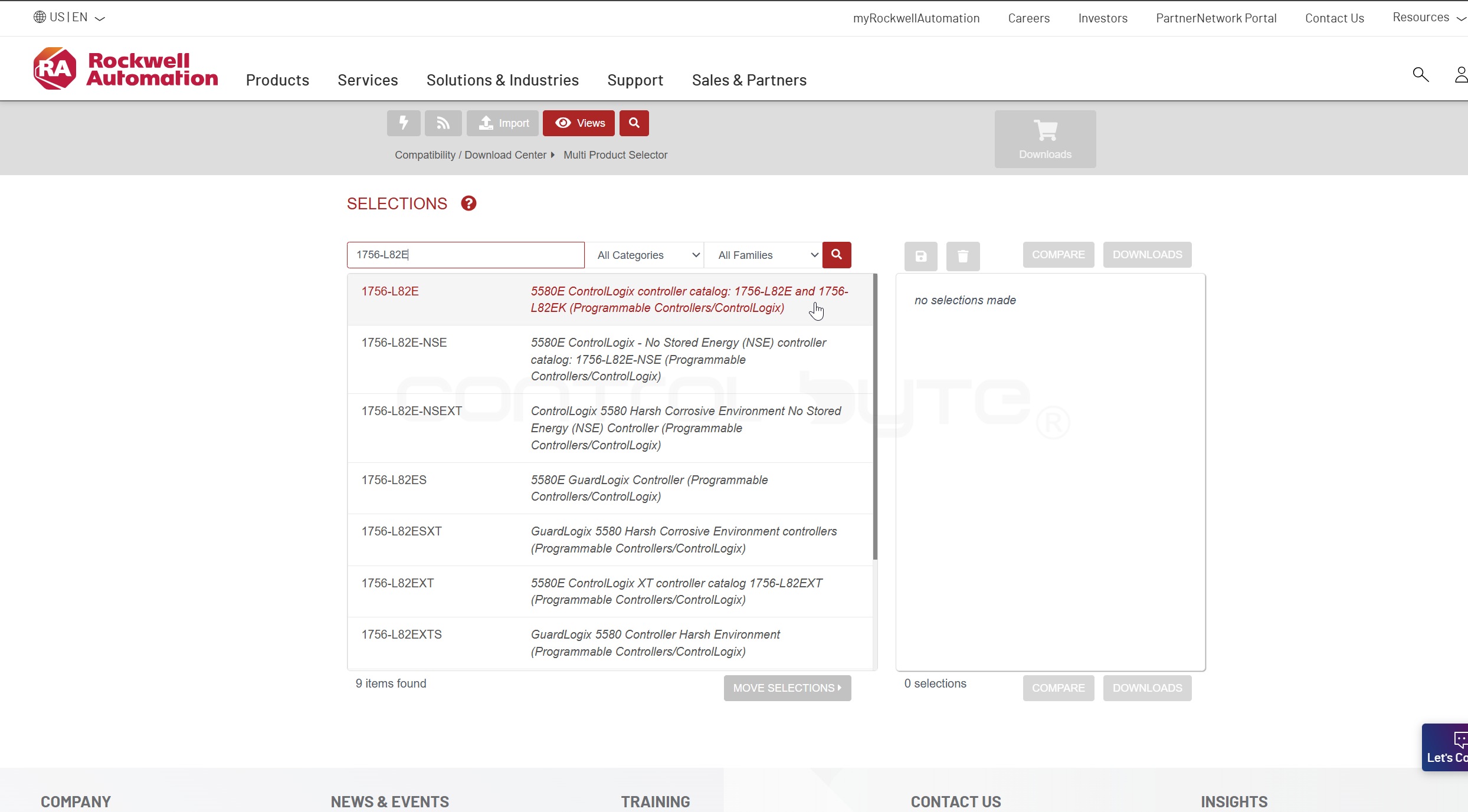Click the Rockwell Automation logo
This screenshot has width=1468, height=812.
[x=126, y=68]
